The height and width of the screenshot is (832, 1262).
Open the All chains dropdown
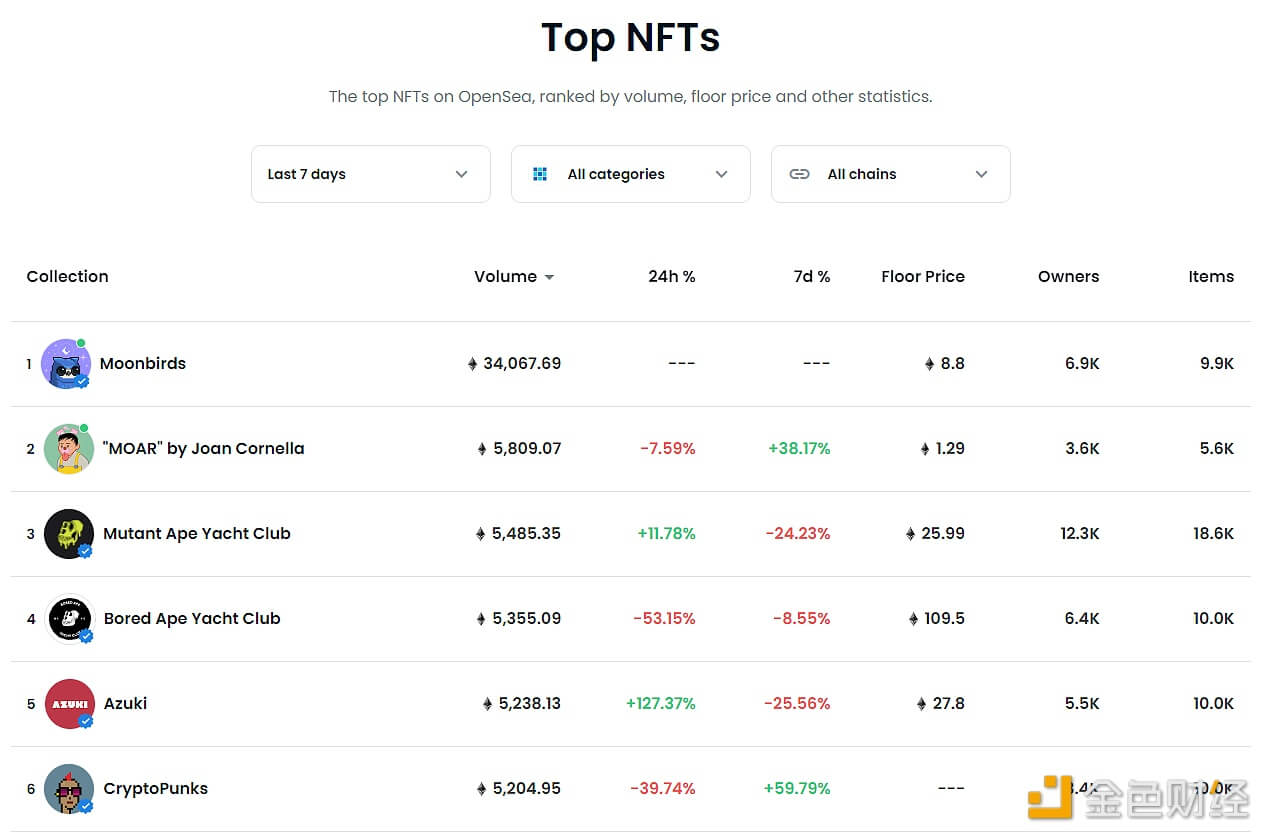click(891, 174)
